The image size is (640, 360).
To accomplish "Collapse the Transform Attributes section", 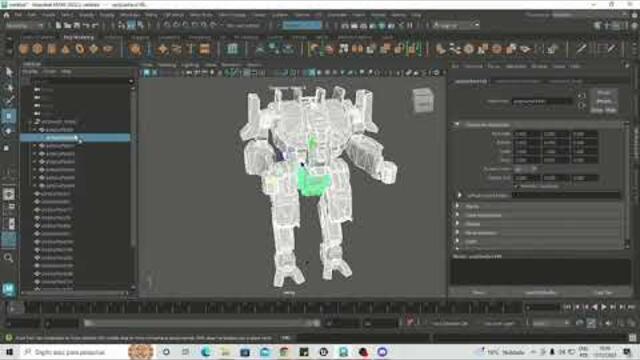I will coord(457,124).
